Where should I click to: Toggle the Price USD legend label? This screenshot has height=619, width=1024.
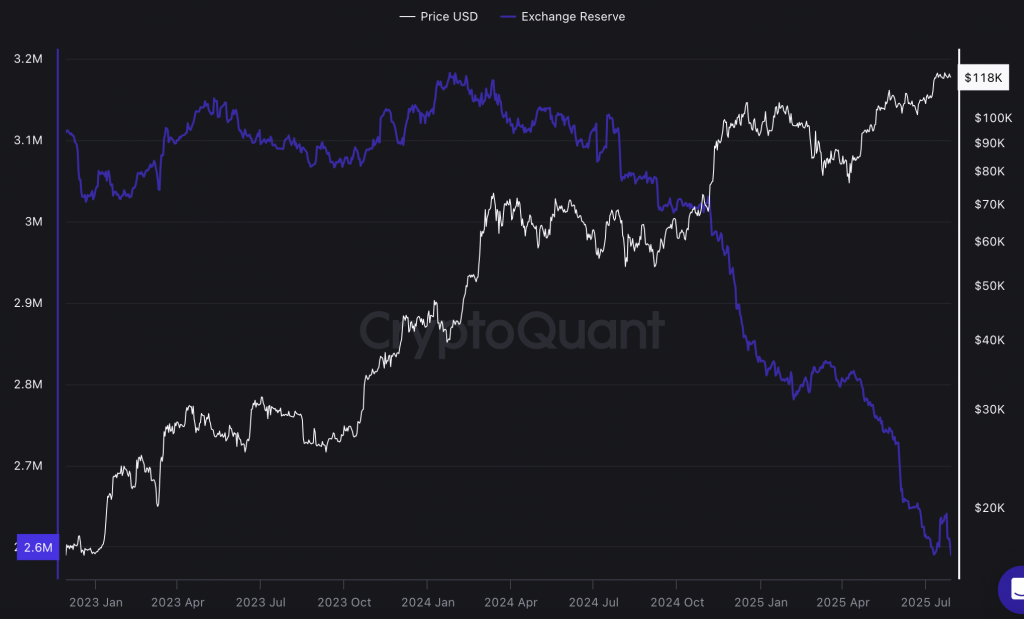pos(449,17)
